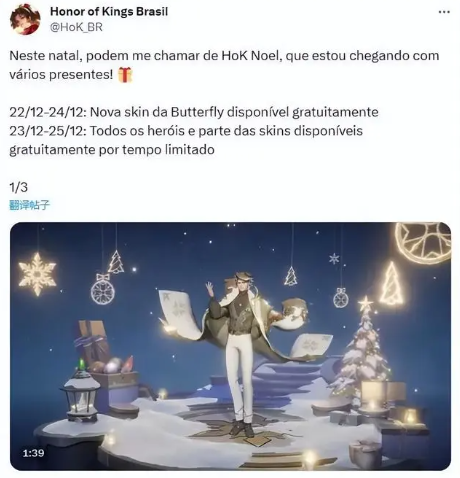Click the Honor of Kings Brasil display name

click(109, 12)
